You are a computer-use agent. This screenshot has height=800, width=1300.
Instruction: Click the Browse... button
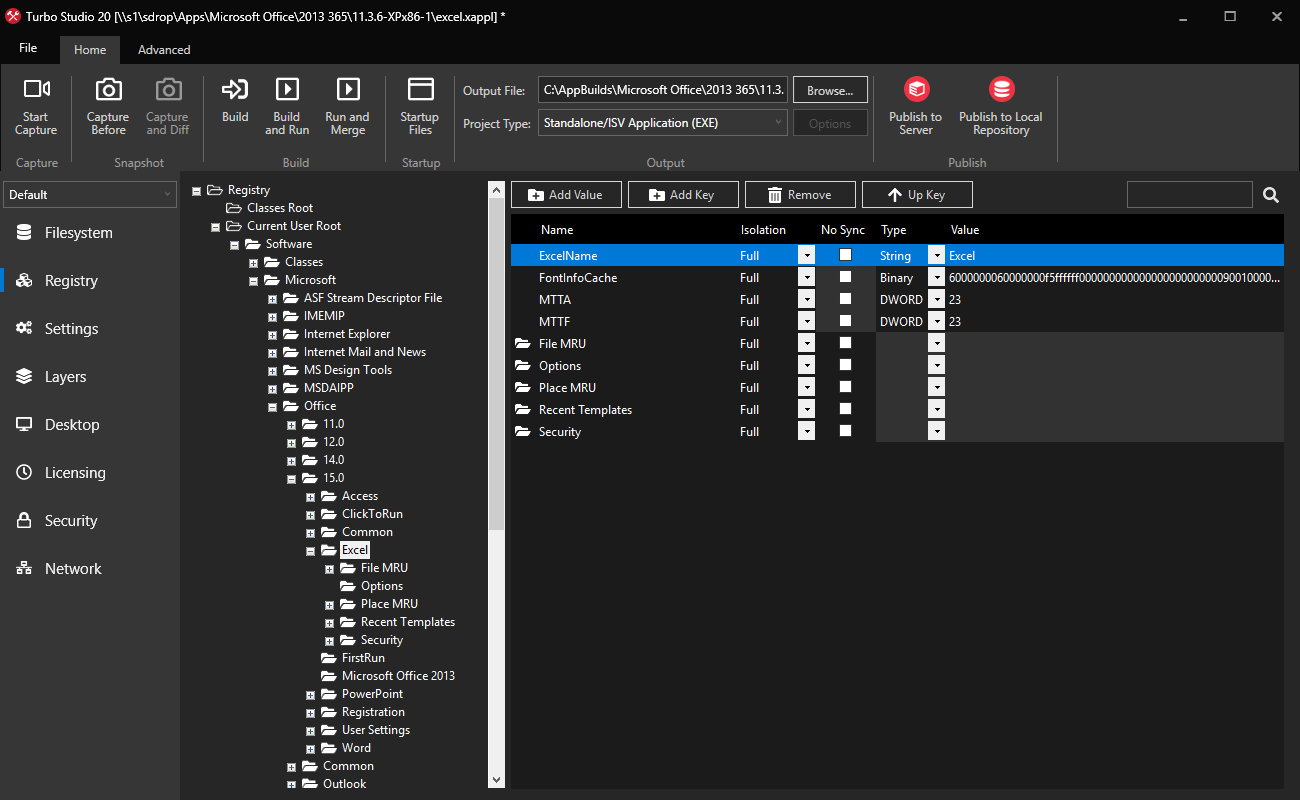[829, 90]
